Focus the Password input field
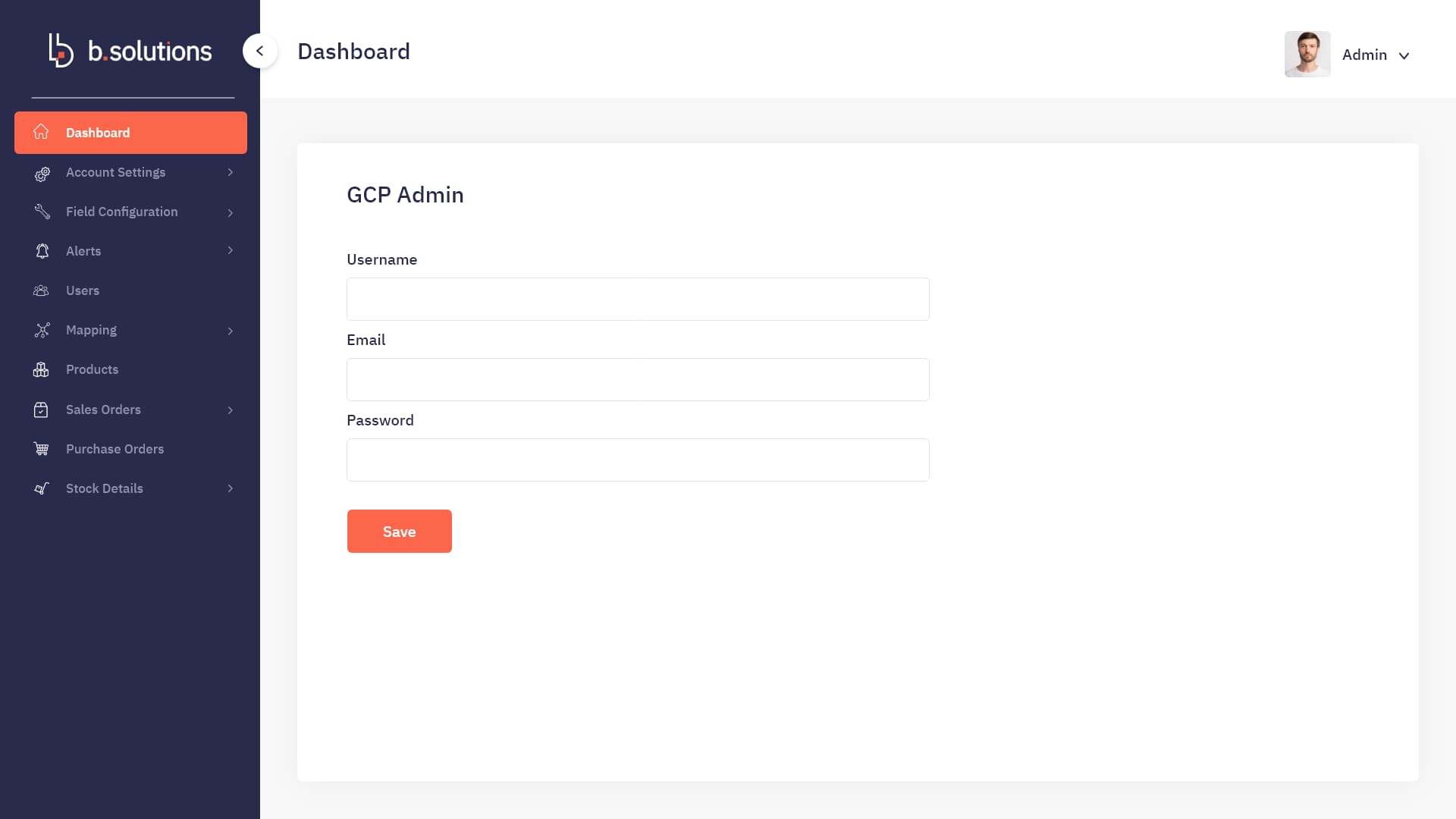The height and width of the screenshot is (819, 1456). pos(638,460)
